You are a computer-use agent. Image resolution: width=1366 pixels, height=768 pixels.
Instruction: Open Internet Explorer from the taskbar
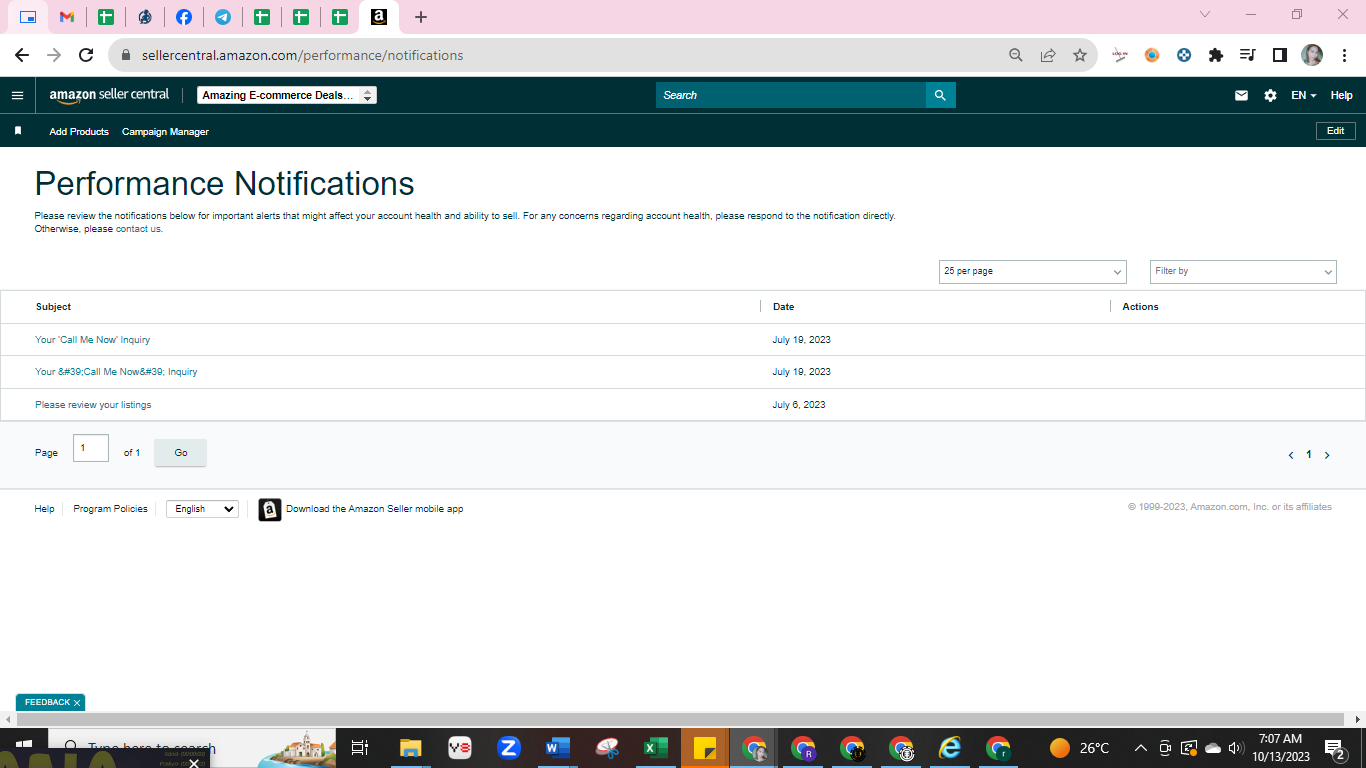pyautogui.click(x=949, y=748)
